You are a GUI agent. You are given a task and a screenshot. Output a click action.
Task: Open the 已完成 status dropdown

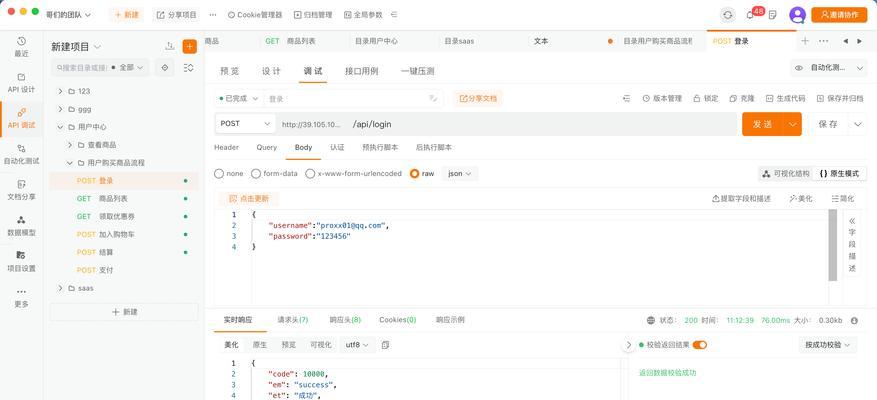point(239,98)
